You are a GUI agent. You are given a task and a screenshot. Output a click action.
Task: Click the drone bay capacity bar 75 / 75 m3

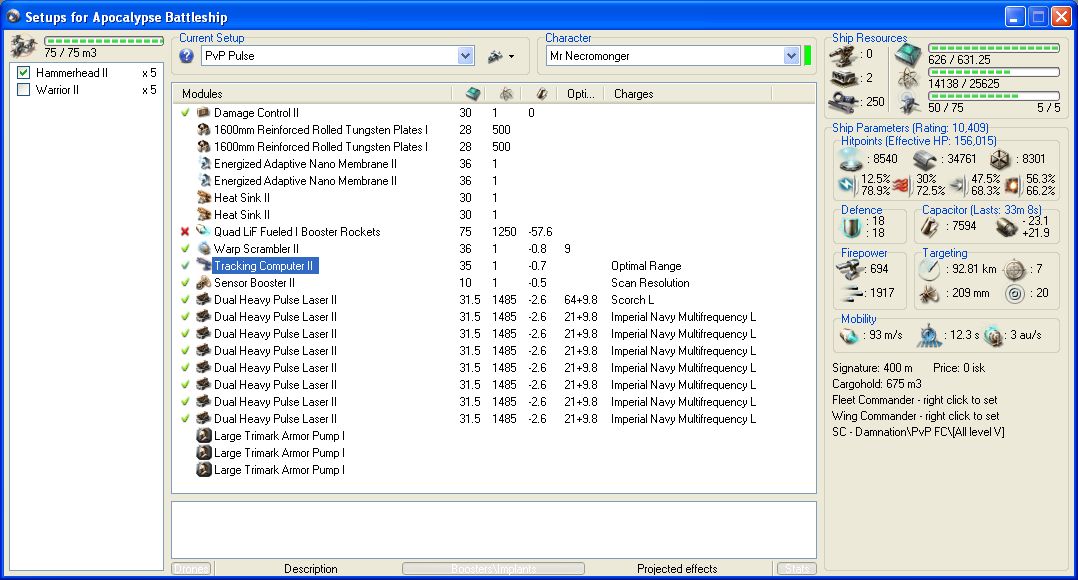pyautogui.click(x=104, y=41)
